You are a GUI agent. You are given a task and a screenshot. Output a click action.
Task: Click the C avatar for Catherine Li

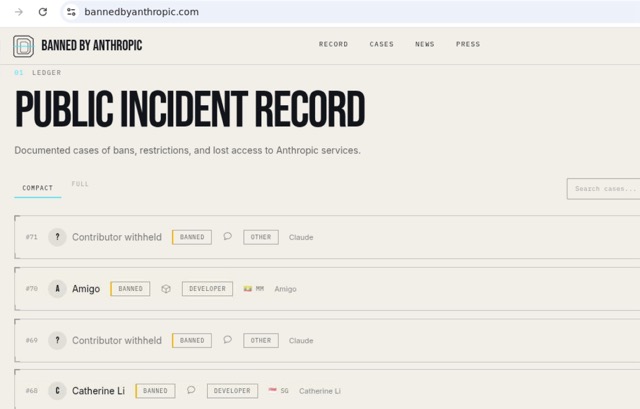coord(57,391)
